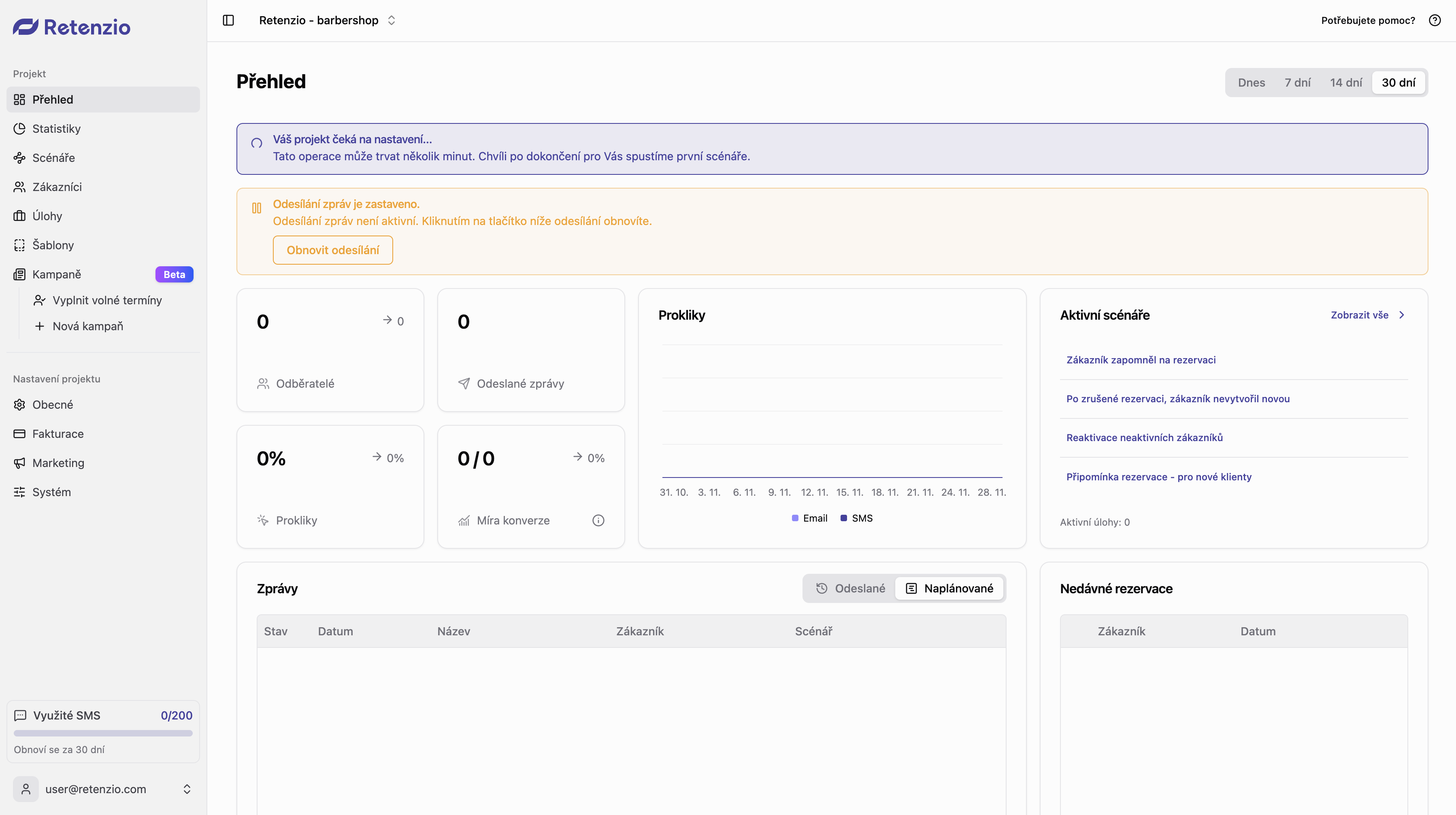Screen dimensions: 1456x815
Task: Toggle SMS series in Prokliky chart legend
Action: pyautogui.click(x=856, y=518)
